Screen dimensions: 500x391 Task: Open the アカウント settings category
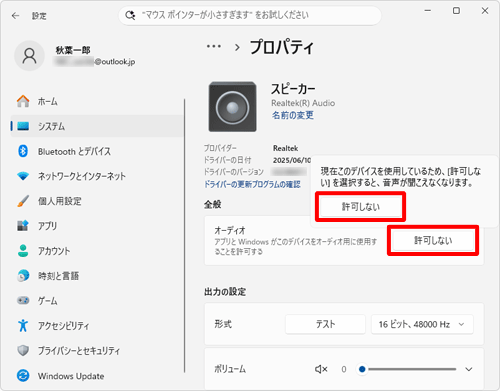click(97, 251)
